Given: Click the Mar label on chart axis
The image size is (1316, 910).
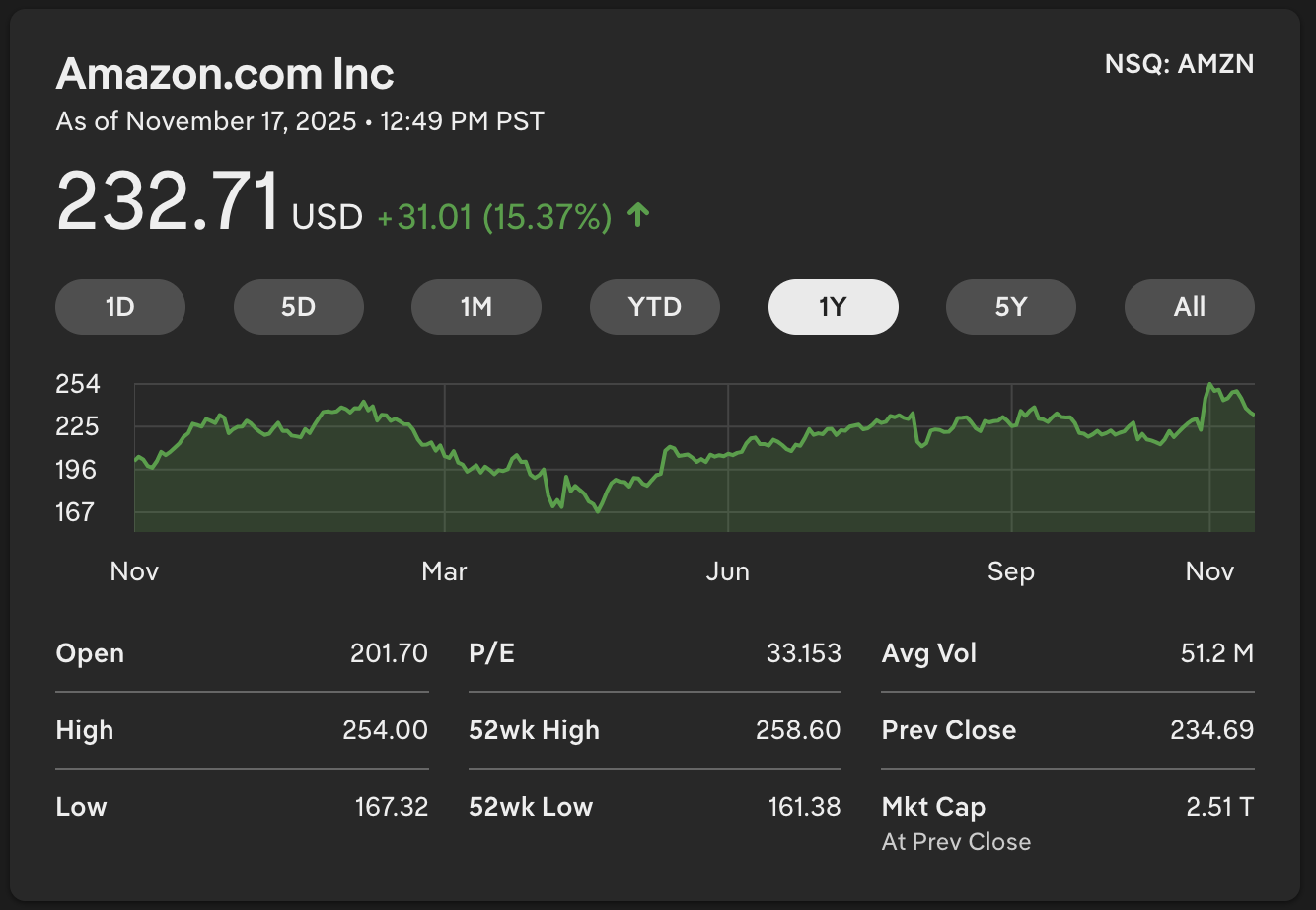Looking at the screenshot, I should point(444,571).
